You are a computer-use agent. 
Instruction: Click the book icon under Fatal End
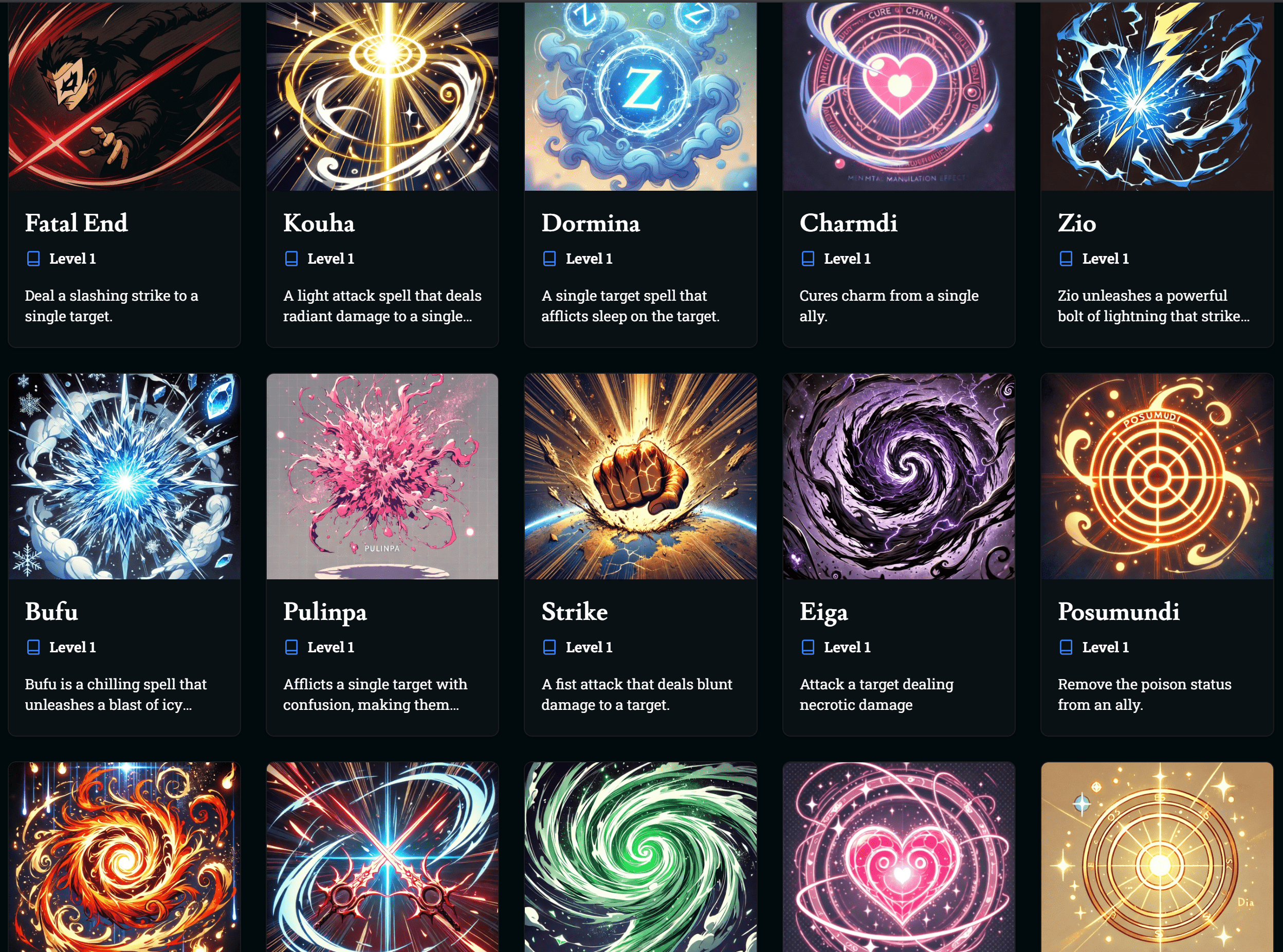click(33, 259)
